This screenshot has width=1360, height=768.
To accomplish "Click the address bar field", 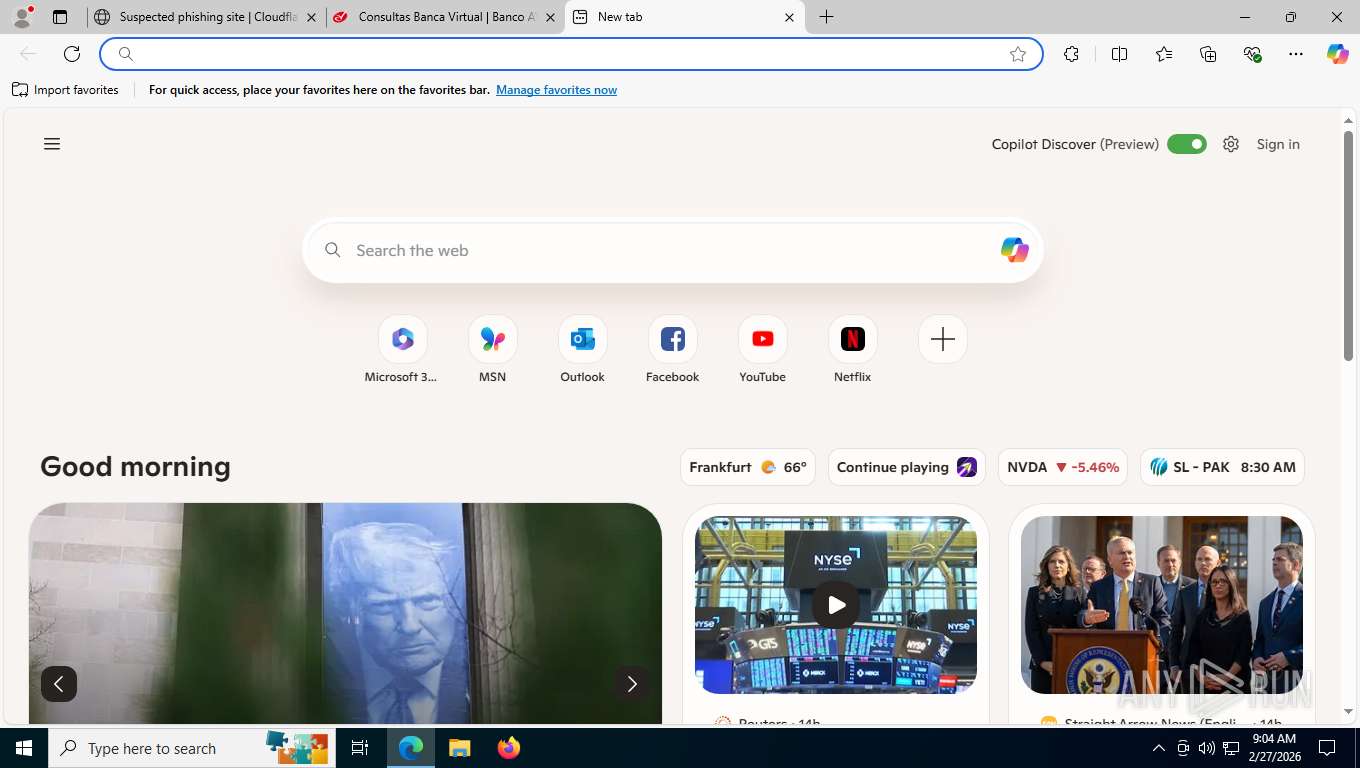I will (x=571, y=54).
